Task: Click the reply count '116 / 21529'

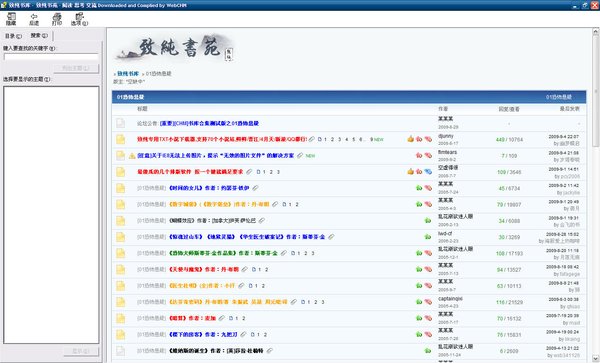Action: [x=509, y=302]
